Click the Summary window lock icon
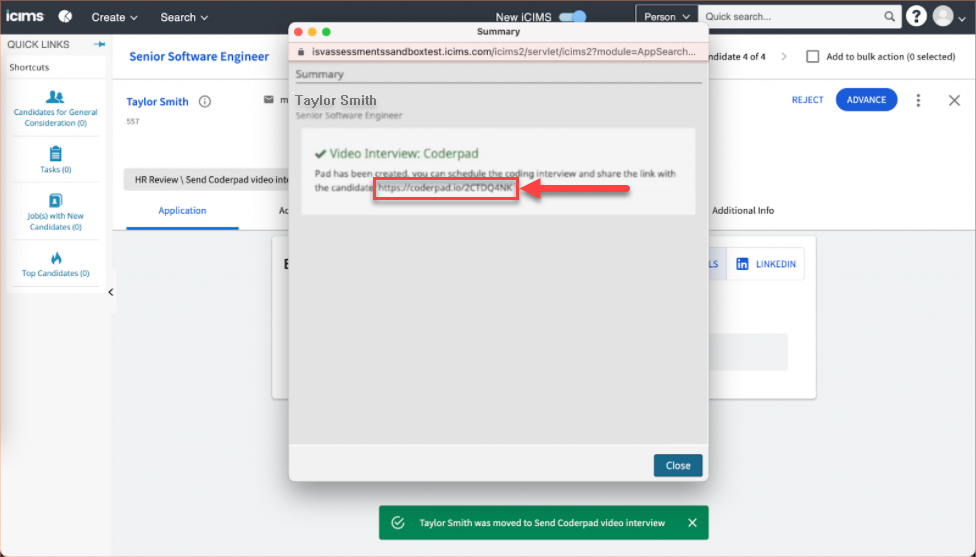 [301, 52]
